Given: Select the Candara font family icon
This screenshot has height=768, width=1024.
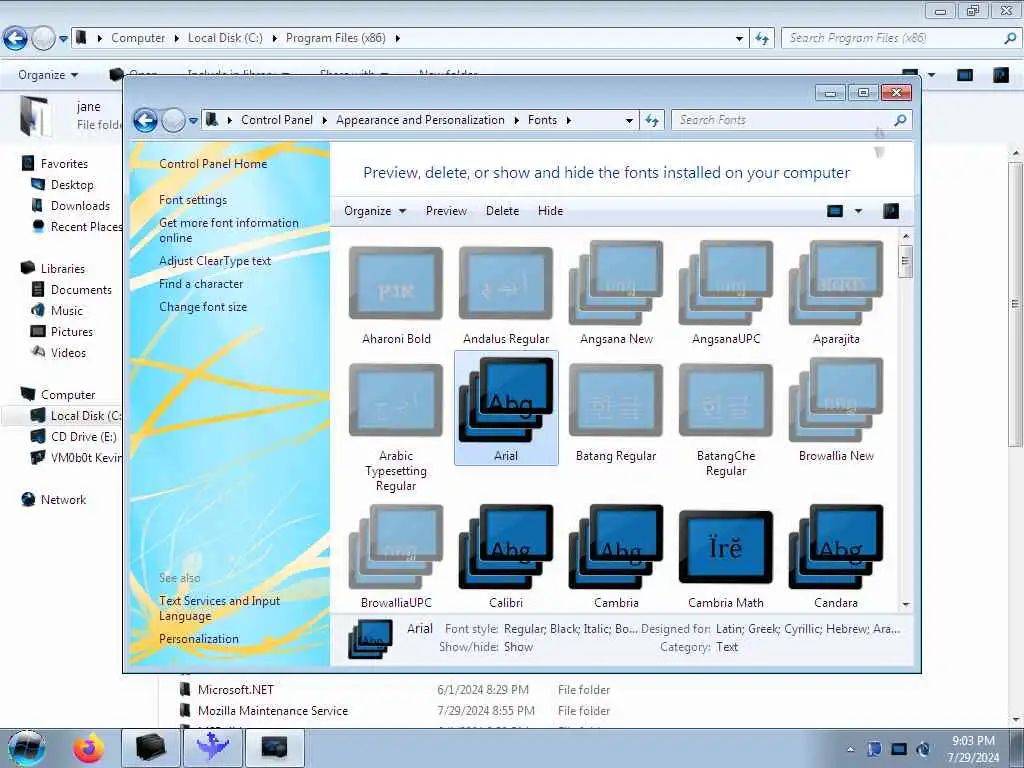Looking at the screenshot, I should [836, 547].
